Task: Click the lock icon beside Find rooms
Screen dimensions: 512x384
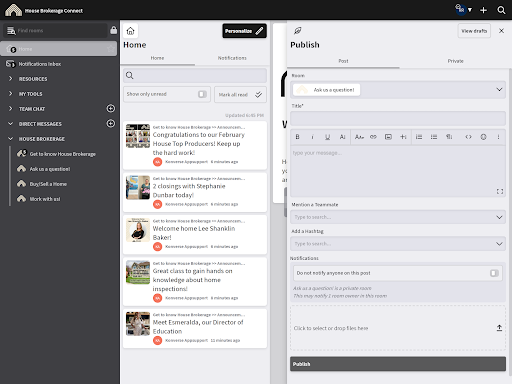Action: (113, 30)
